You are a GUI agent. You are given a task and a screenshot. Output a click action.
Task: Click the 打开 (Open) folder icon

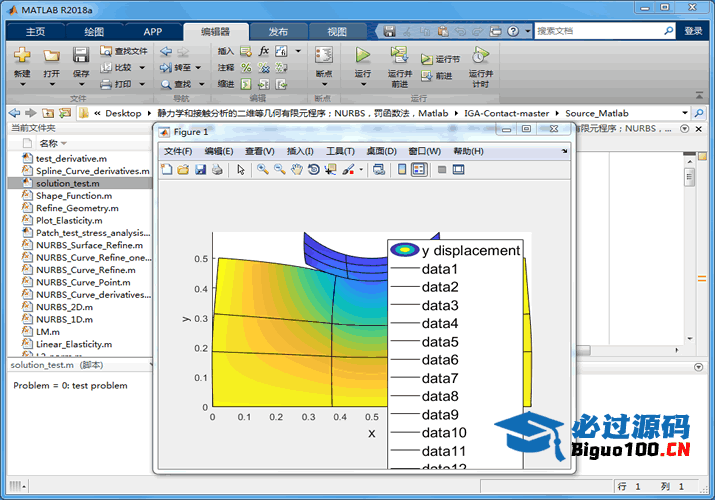pyautogui.click(x=51, y=56)
